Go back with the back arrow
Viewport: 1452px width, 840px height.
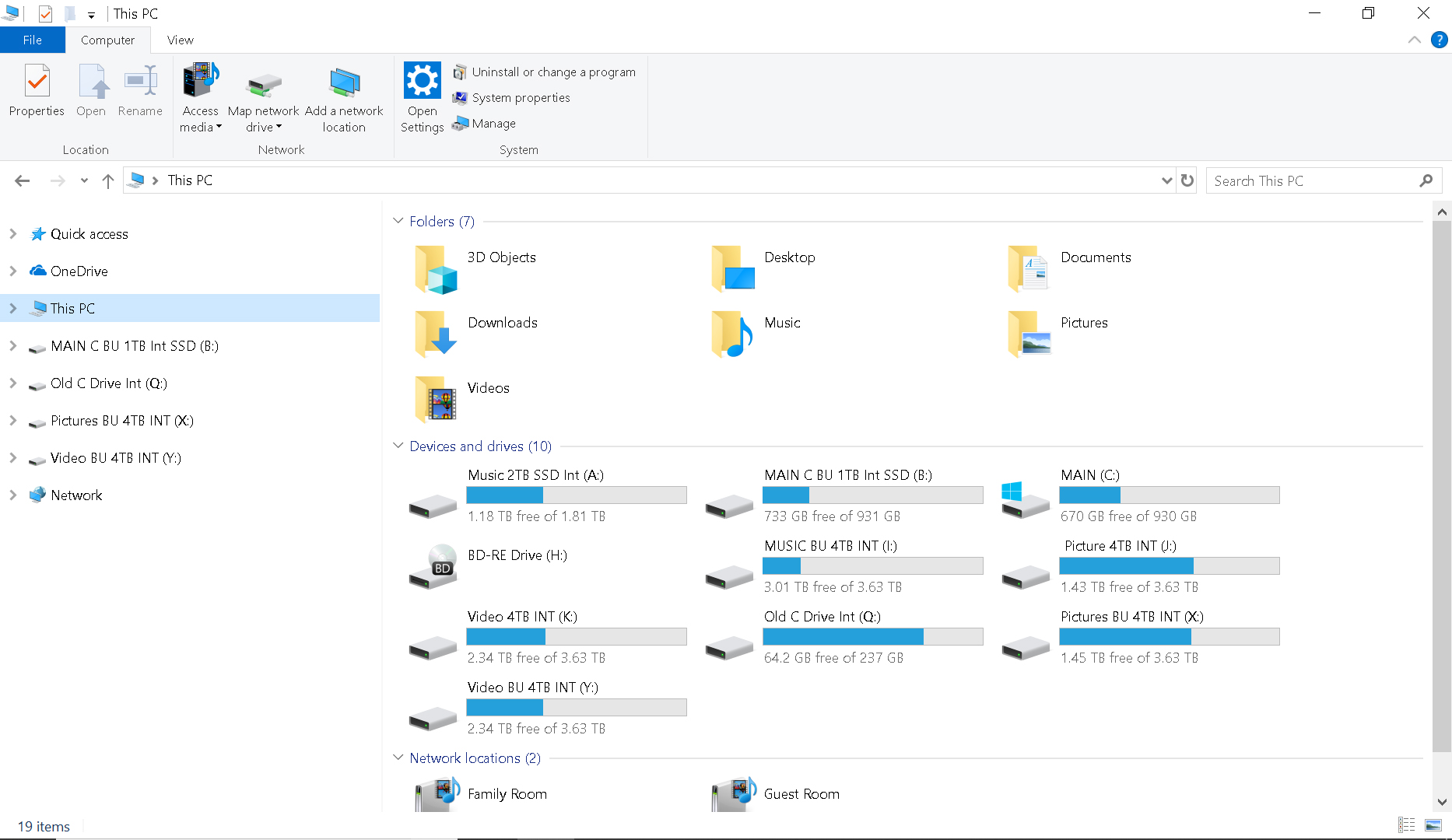(x=23, y=180)
